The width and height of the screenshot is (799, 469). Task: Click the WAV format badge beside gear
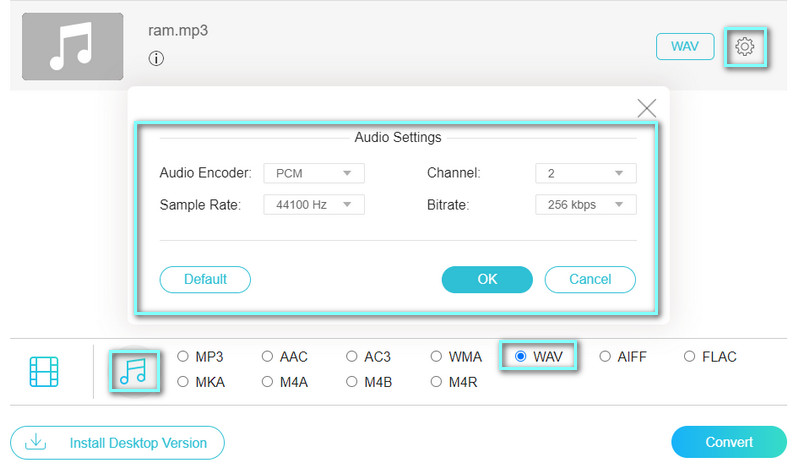tap(685, 47)
